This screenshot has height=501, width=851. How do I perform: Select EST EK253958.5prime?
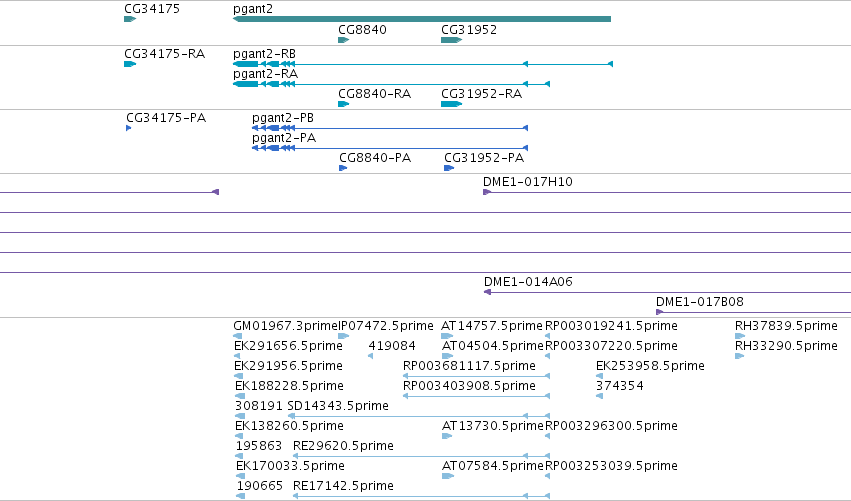[x=650, y=366]
